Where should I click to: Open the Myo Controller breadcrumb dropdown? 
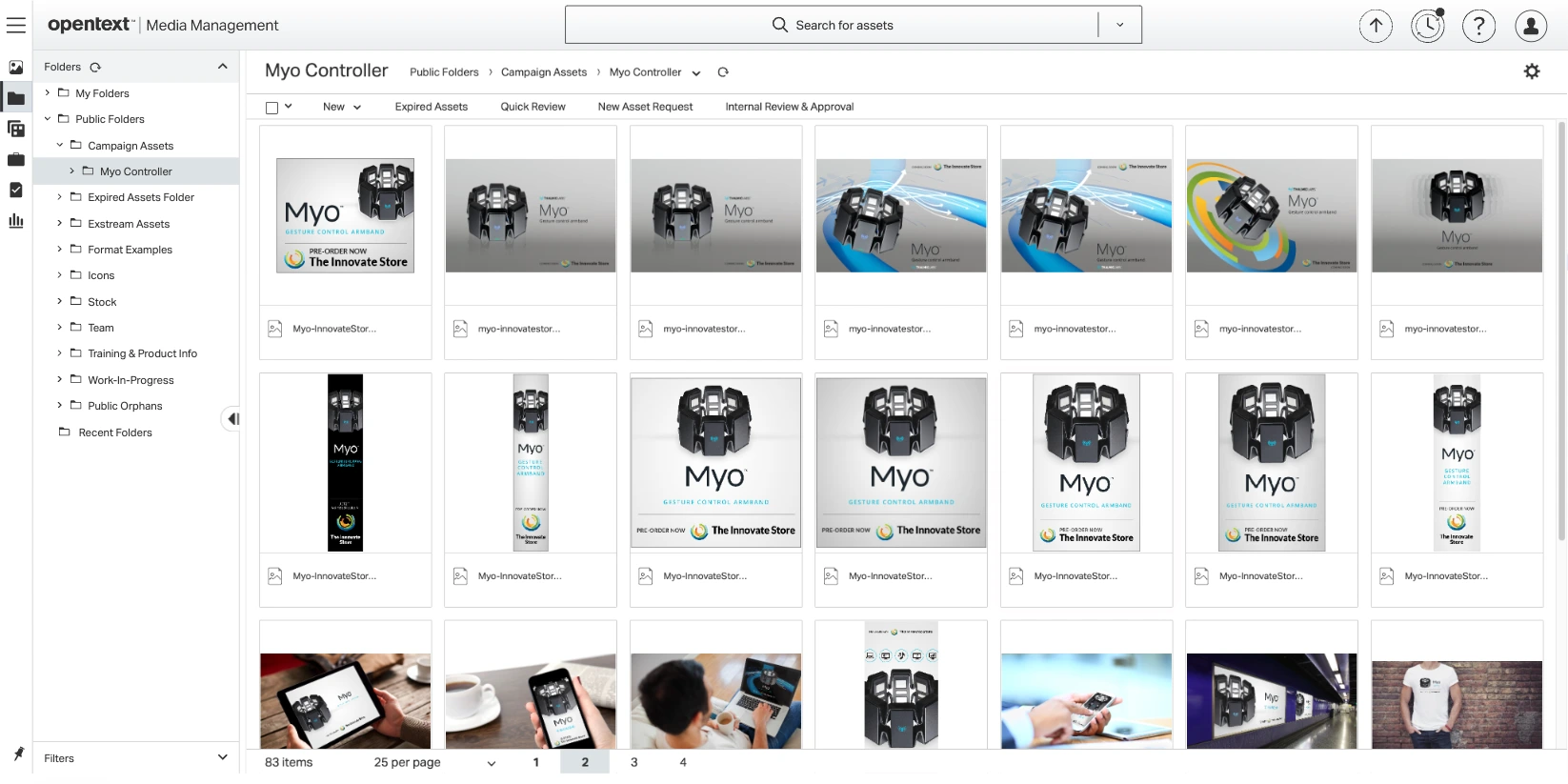coord(696,73)
